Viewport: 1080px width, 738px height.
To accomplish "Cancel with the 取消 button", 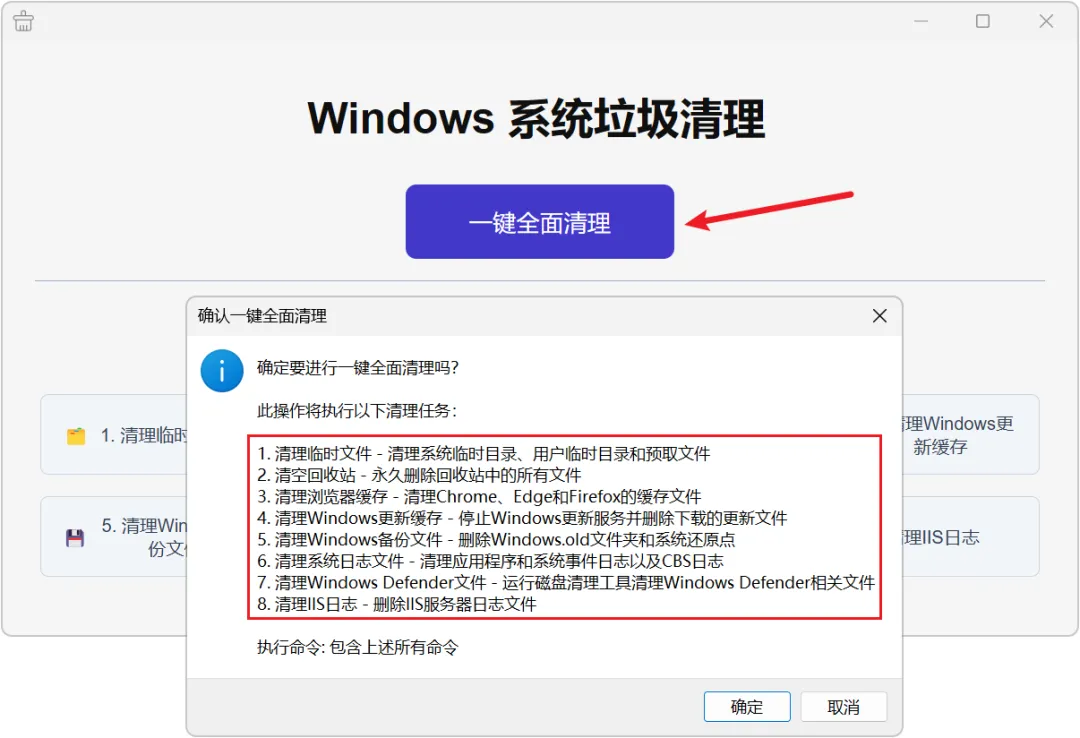I will tap(844, 707).
